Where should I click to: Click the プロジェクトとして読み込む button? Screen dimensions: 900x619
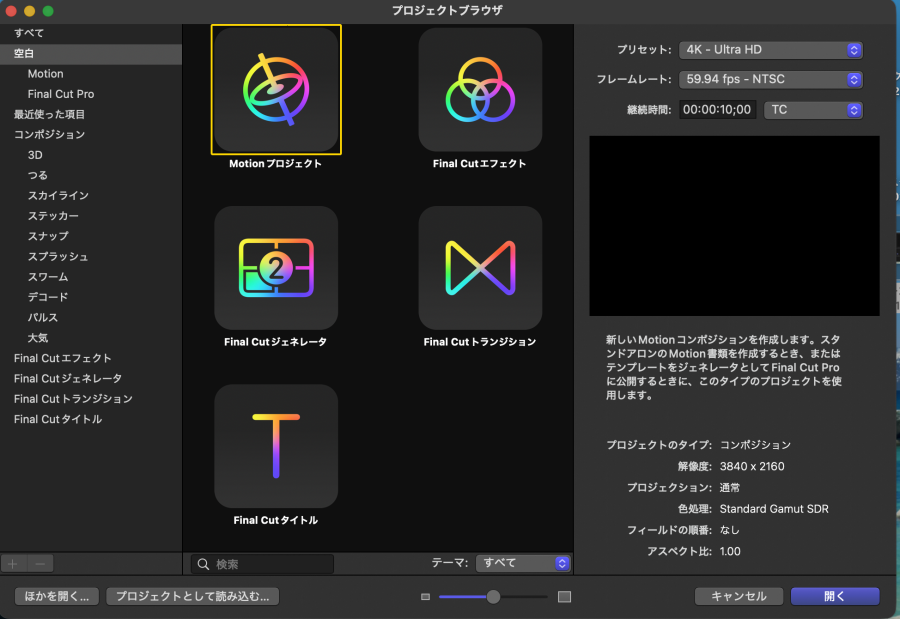coord(192,596)
